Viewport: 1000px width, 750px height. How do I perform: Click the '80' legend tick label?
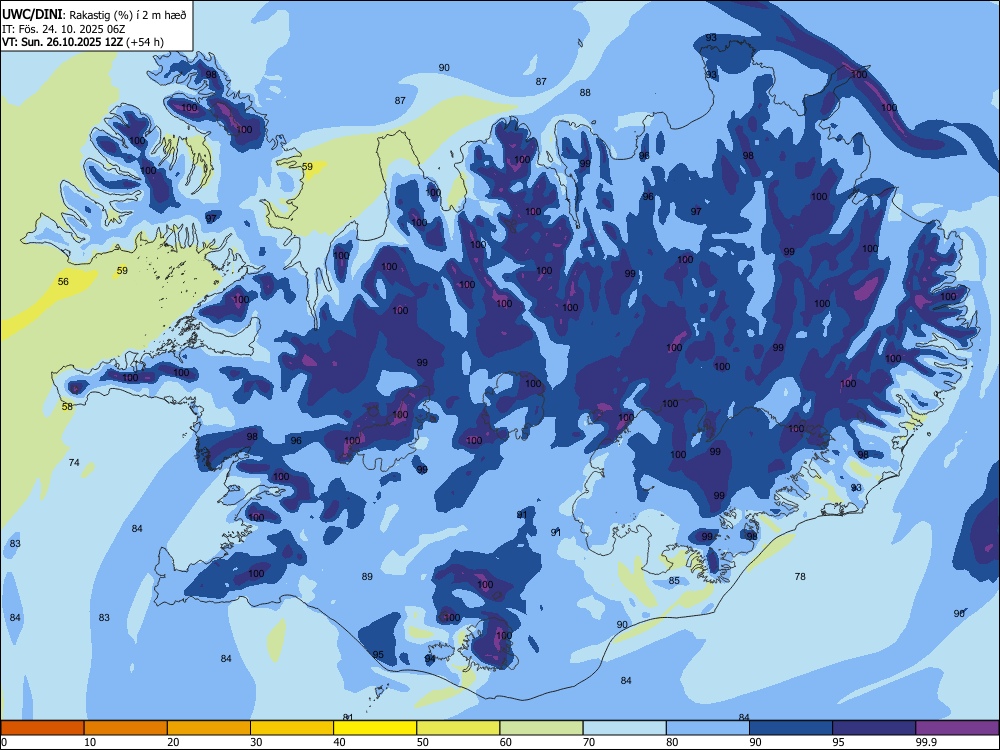click(x=672, y=742)
